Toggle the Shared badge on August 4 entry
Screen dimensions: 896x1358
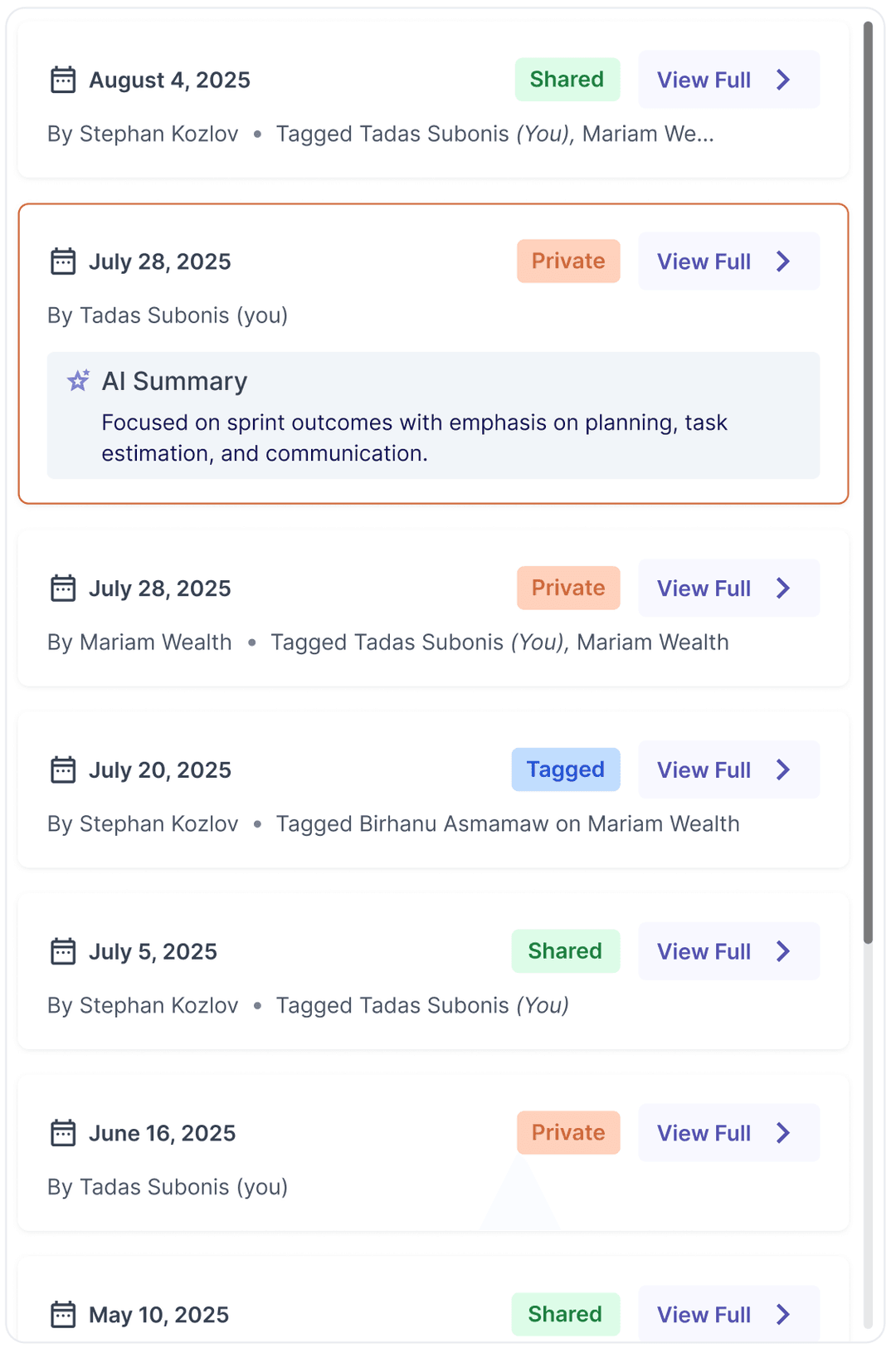point(567,80)
